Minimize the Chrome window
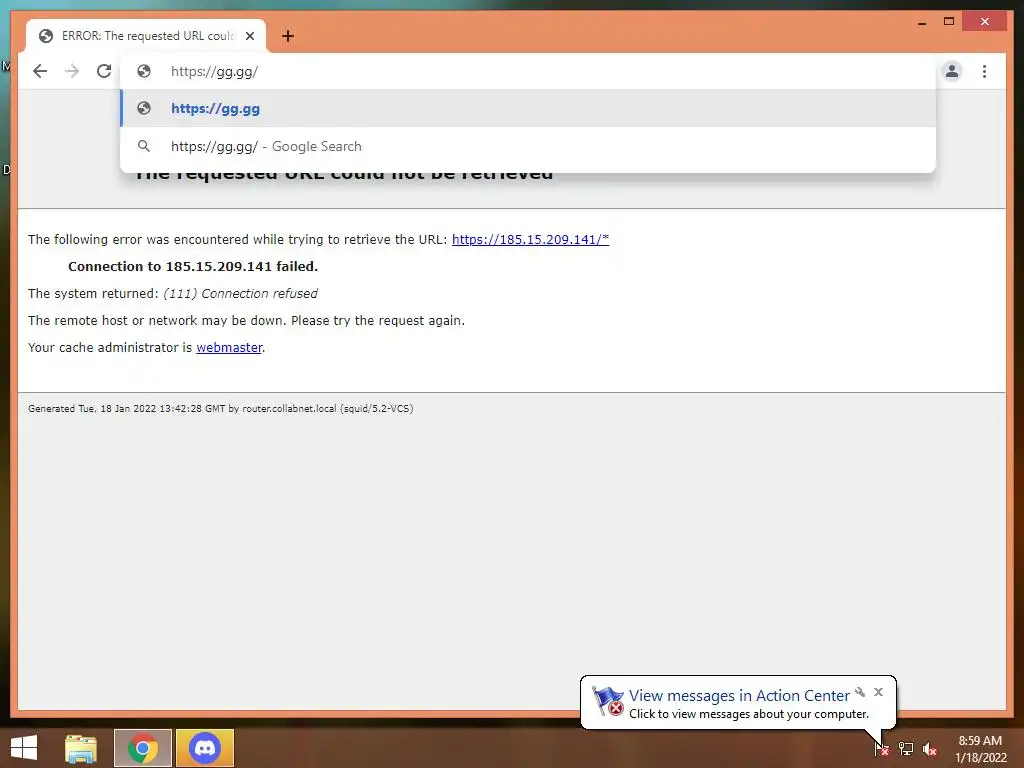Viewport: 1024px width, 768px height. (x=922, y=22)
